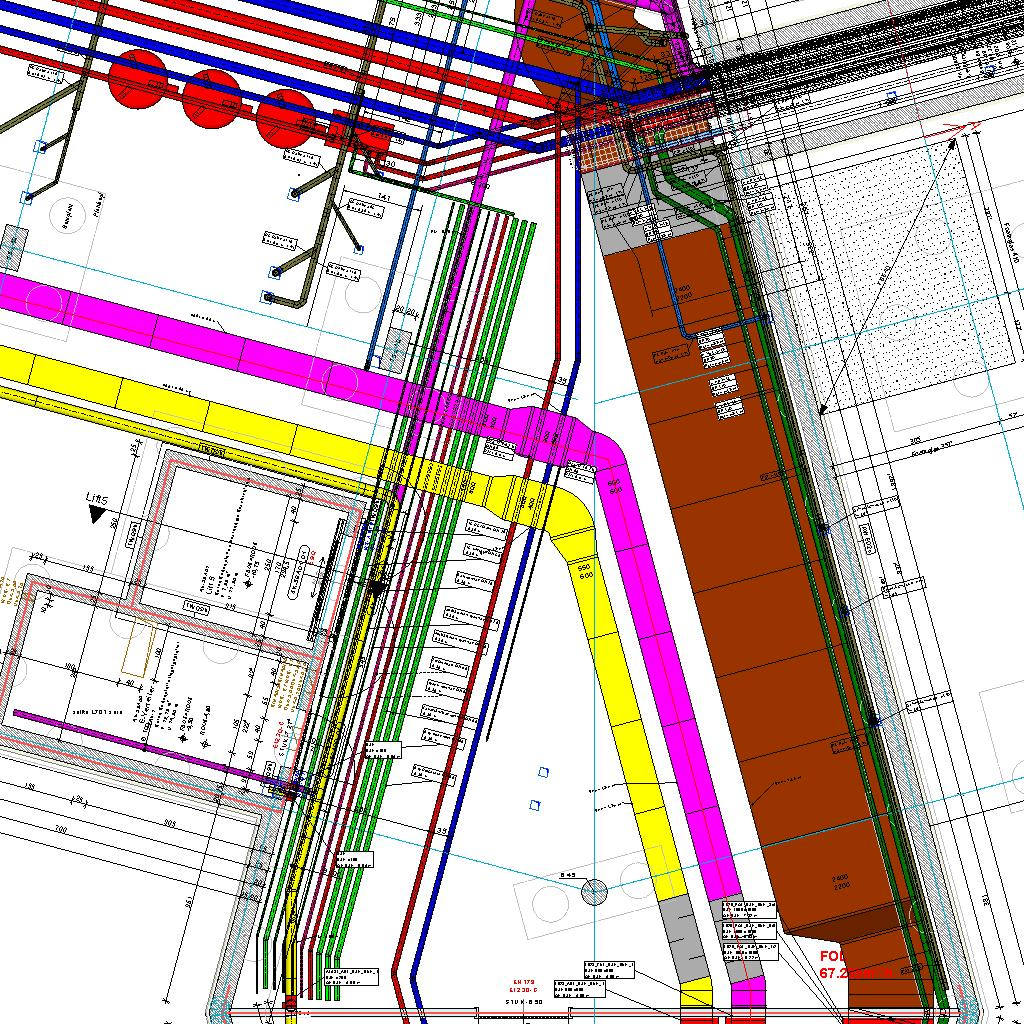
Task: Select the leftmost red circular tank
Action: tap(137, 75)
